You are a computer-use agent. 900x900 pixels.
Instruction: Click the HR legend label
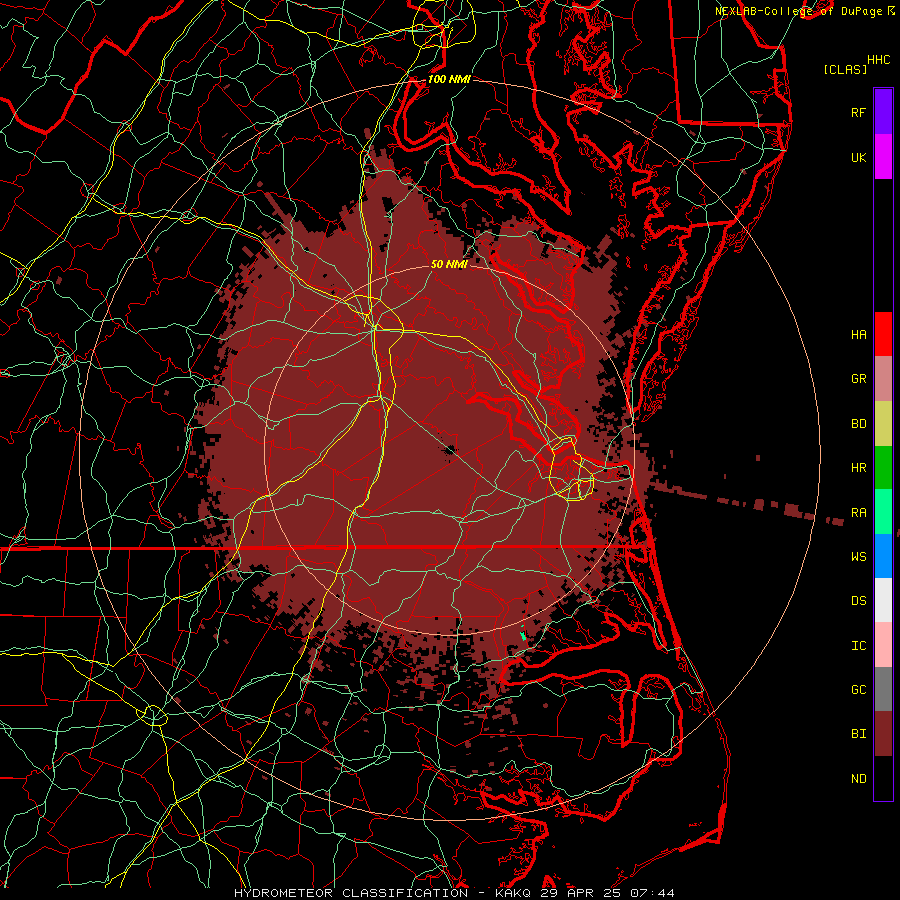[x=858, y=468]
